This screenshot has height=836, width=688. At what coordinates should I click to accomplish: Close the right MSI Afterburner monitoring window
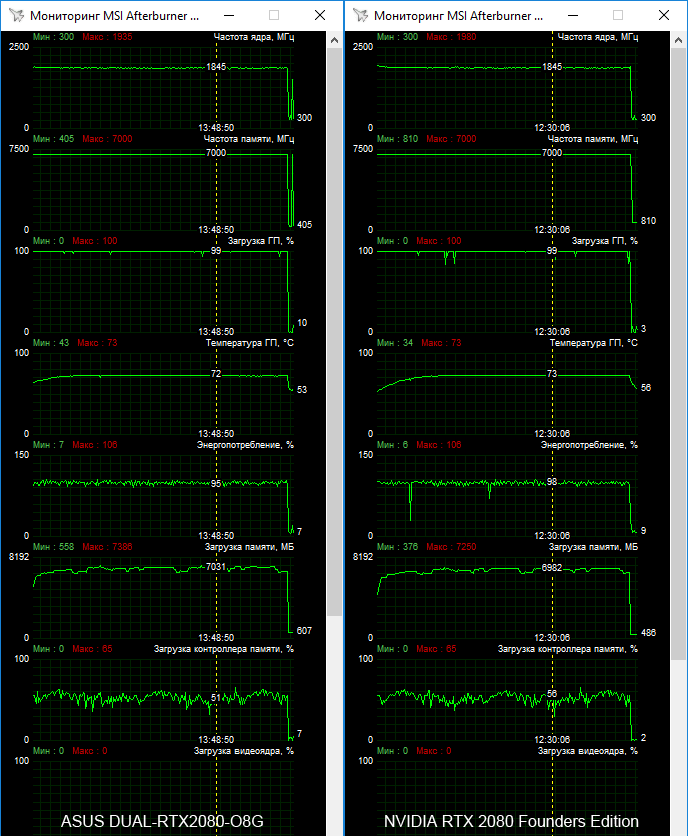tap(663, 15)
